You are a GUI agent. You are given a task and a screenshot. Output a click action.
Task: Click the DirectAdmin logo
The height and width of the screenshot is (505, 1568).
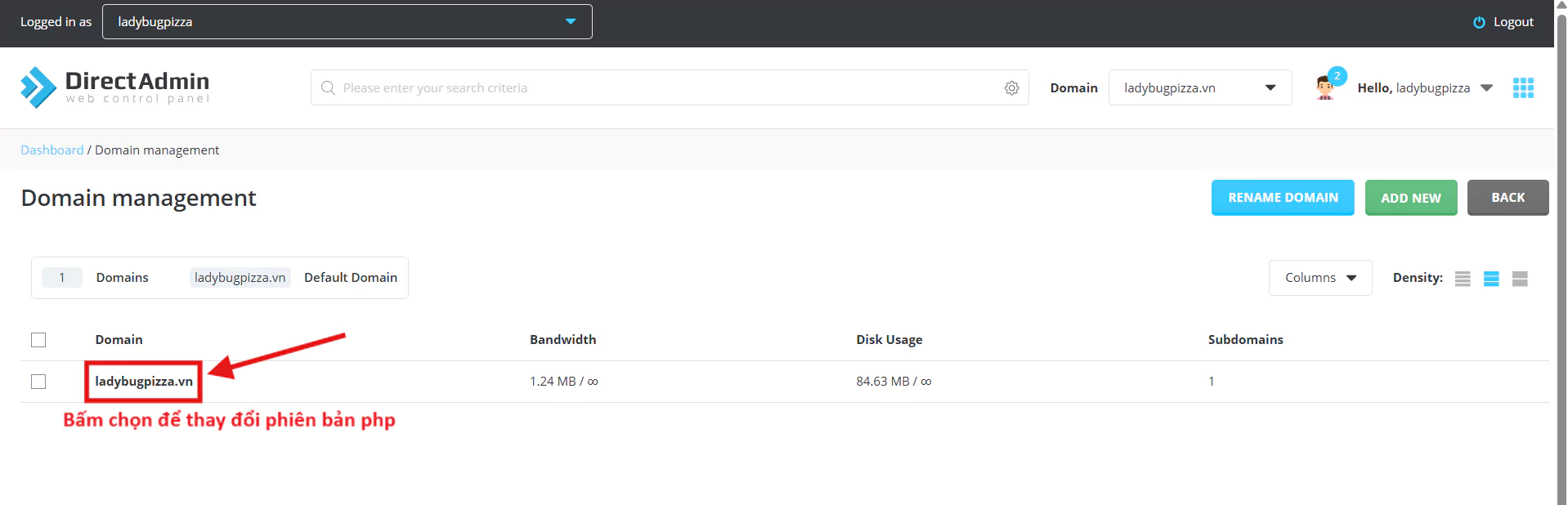point(115,87)
